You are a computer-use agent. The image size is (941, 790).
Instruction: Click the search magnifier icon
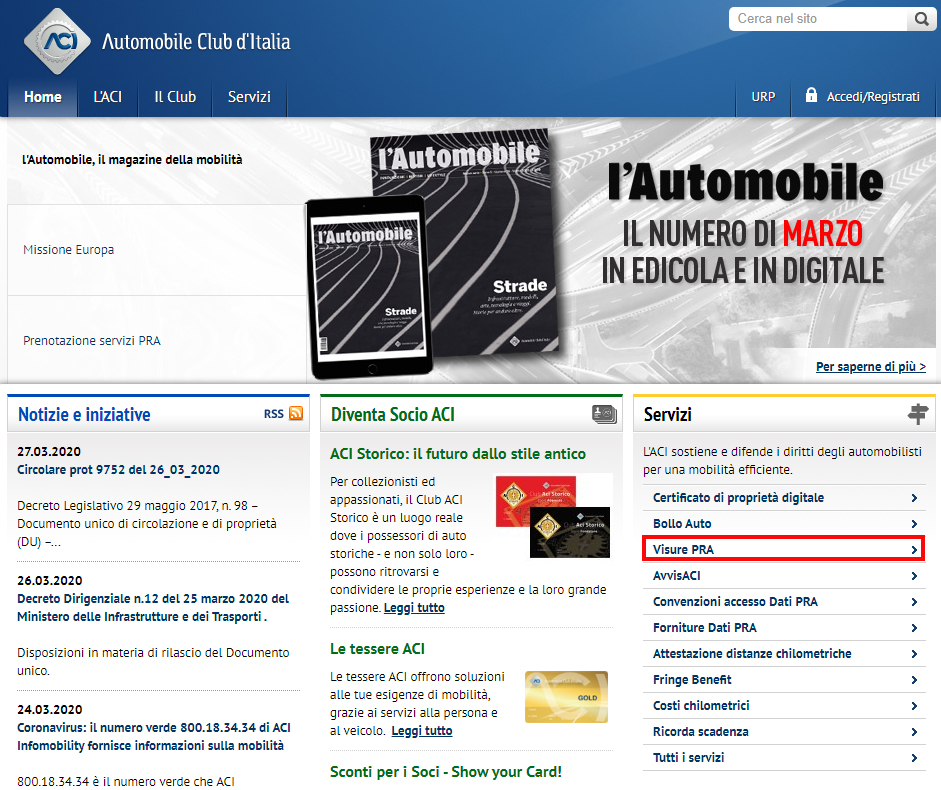921,19
